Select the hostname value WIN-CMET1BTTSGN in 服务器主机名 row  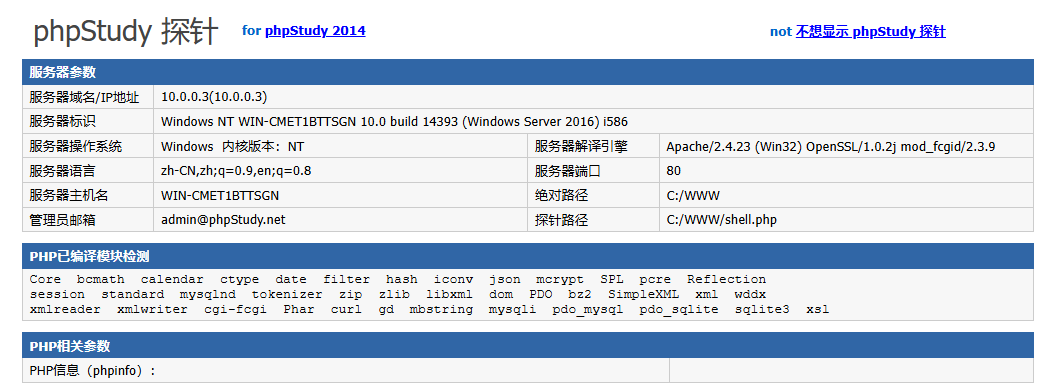[220, 195]
